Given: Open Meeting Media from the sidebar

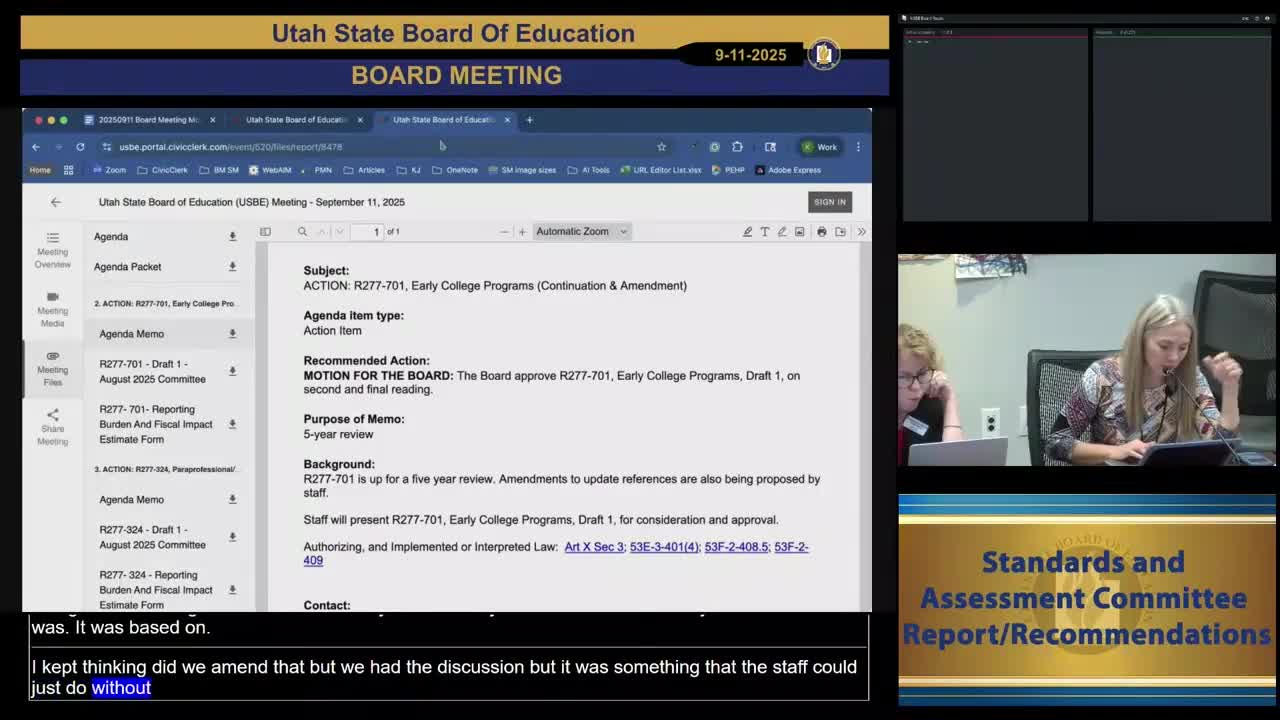Looking at the screenshot, I should click(x=52, y=310).
